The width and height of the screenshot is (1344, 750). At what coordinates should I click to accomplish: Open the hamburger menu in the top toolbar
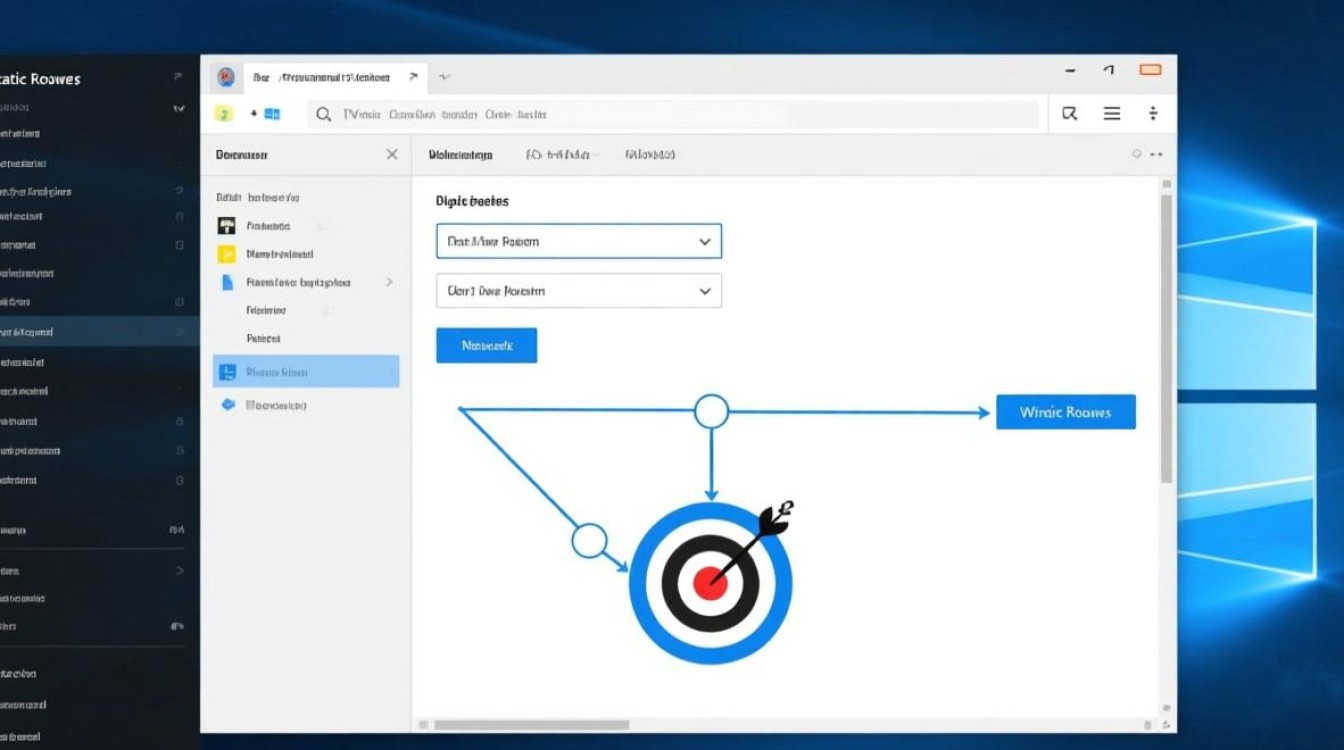[x=1111, y=114]
